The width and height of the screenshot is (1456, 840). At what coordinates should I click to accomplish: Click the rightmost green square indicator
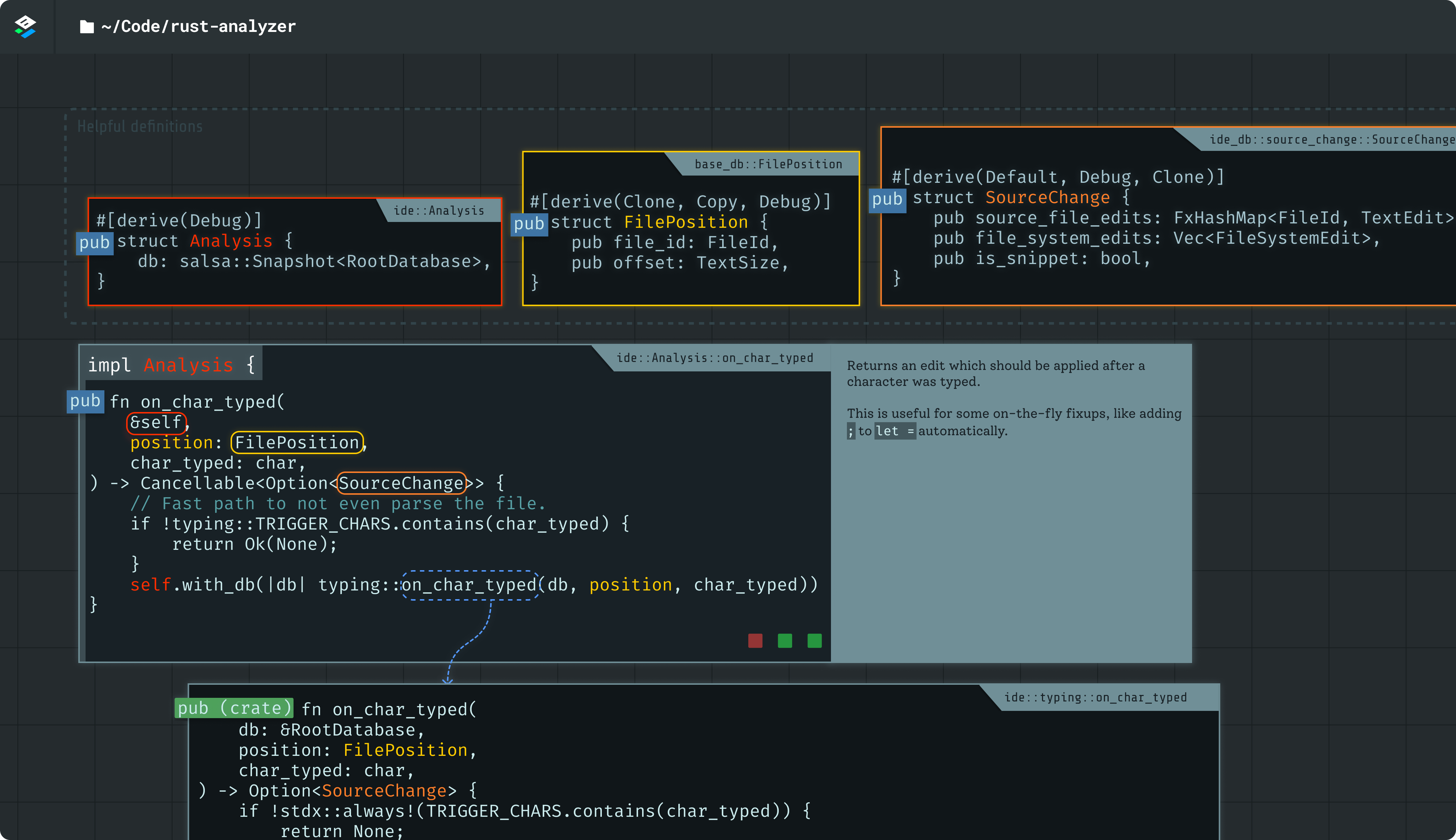814,641
